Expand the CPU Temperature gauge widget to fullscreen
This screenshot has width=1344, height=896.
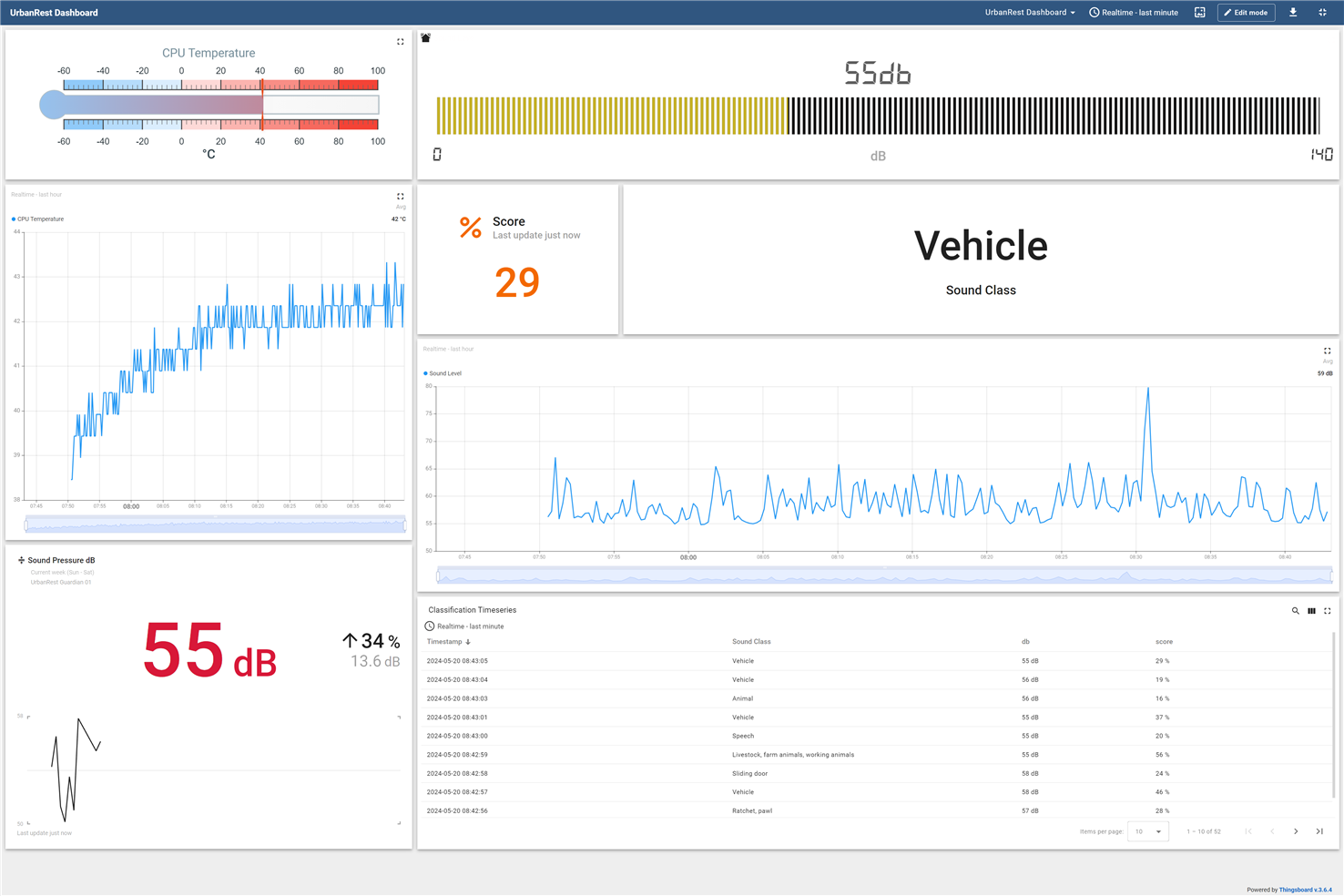[x=400, y=42]
